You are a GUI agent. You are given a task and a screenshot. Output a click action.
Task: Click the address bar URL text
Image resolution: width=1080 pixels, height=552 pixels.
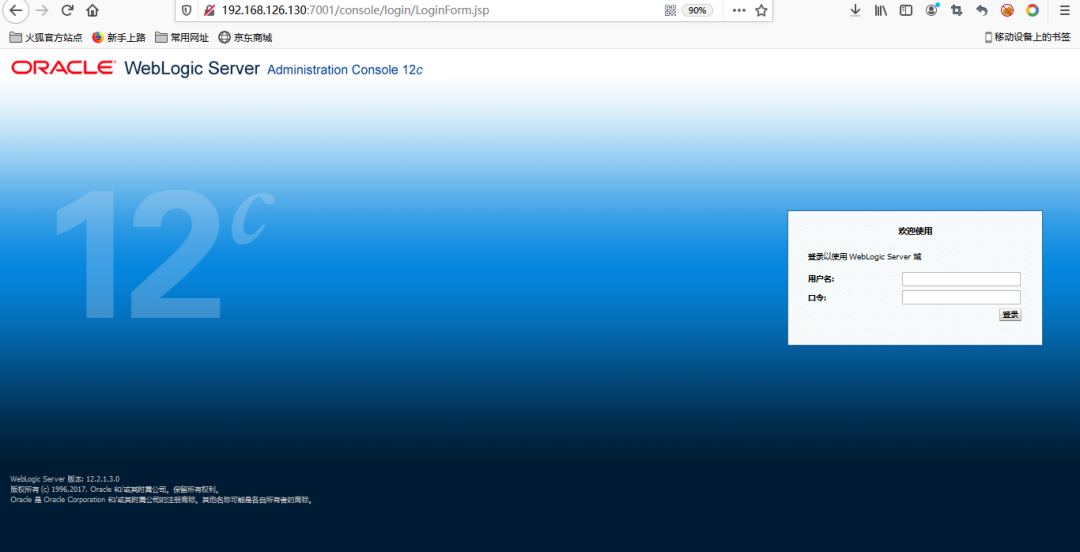click(357, 10)
